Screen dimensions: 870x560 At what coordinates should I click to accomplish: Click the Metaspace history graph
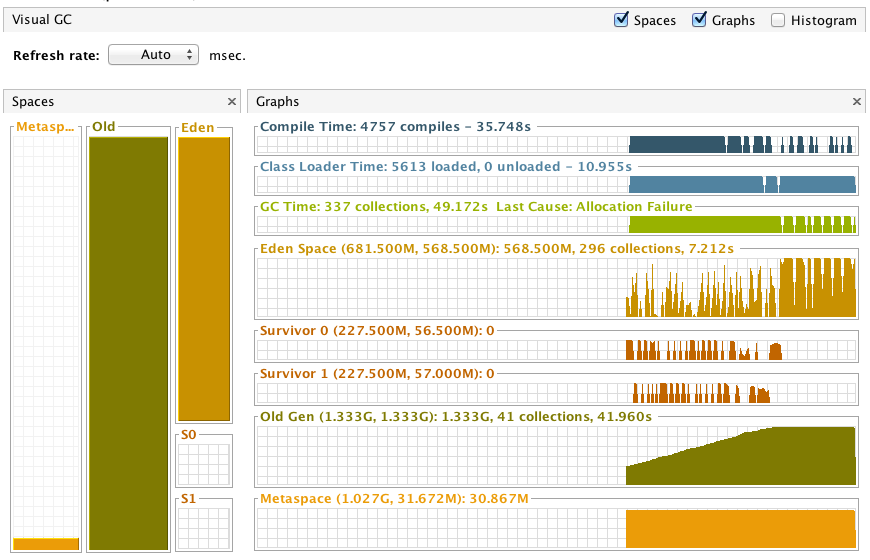[x=556, y=527]
